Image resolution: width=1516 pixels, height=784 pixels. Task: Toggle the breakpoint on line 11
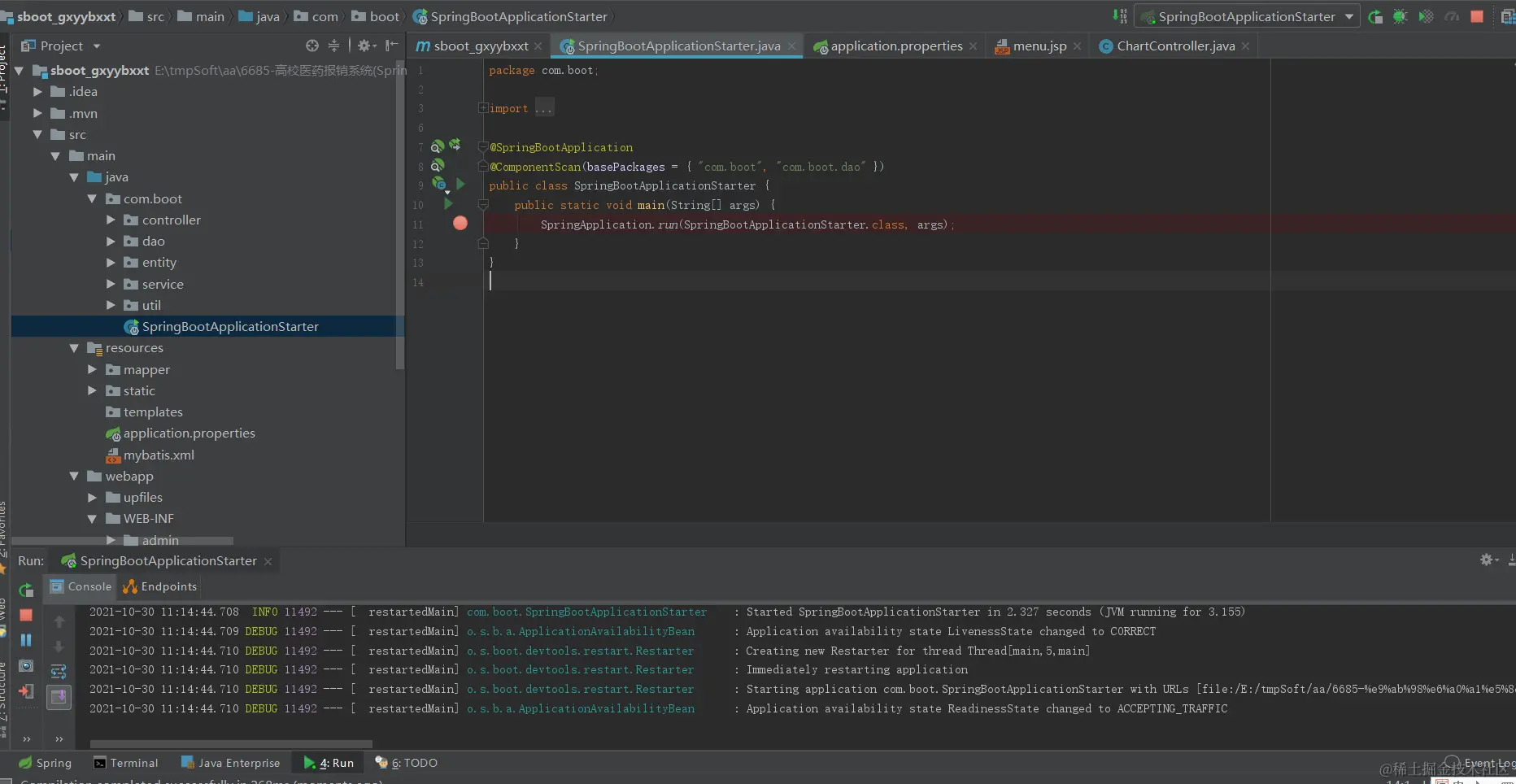460,224
